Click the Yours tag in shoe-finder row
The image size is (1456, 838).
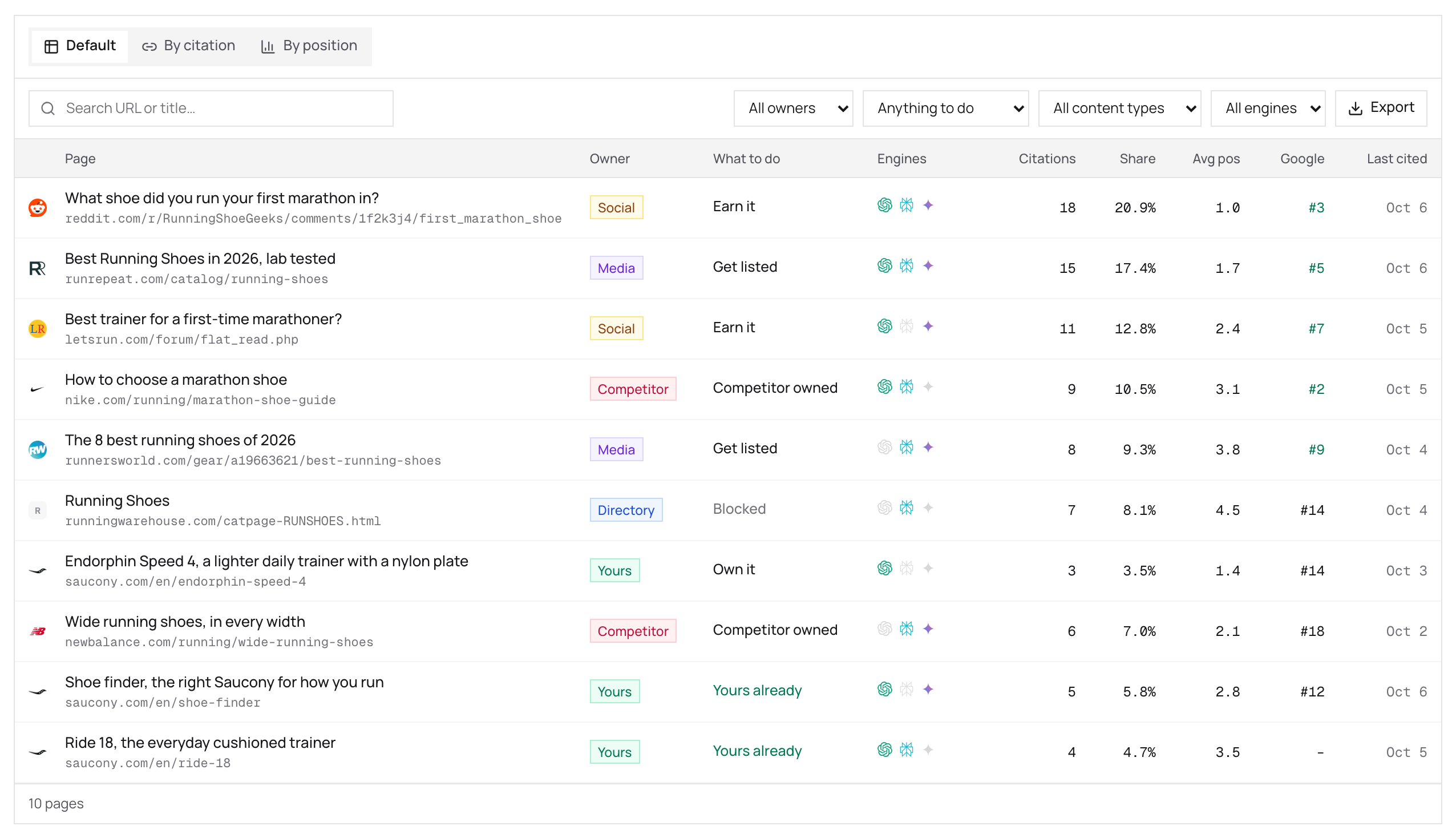[614, 692]
